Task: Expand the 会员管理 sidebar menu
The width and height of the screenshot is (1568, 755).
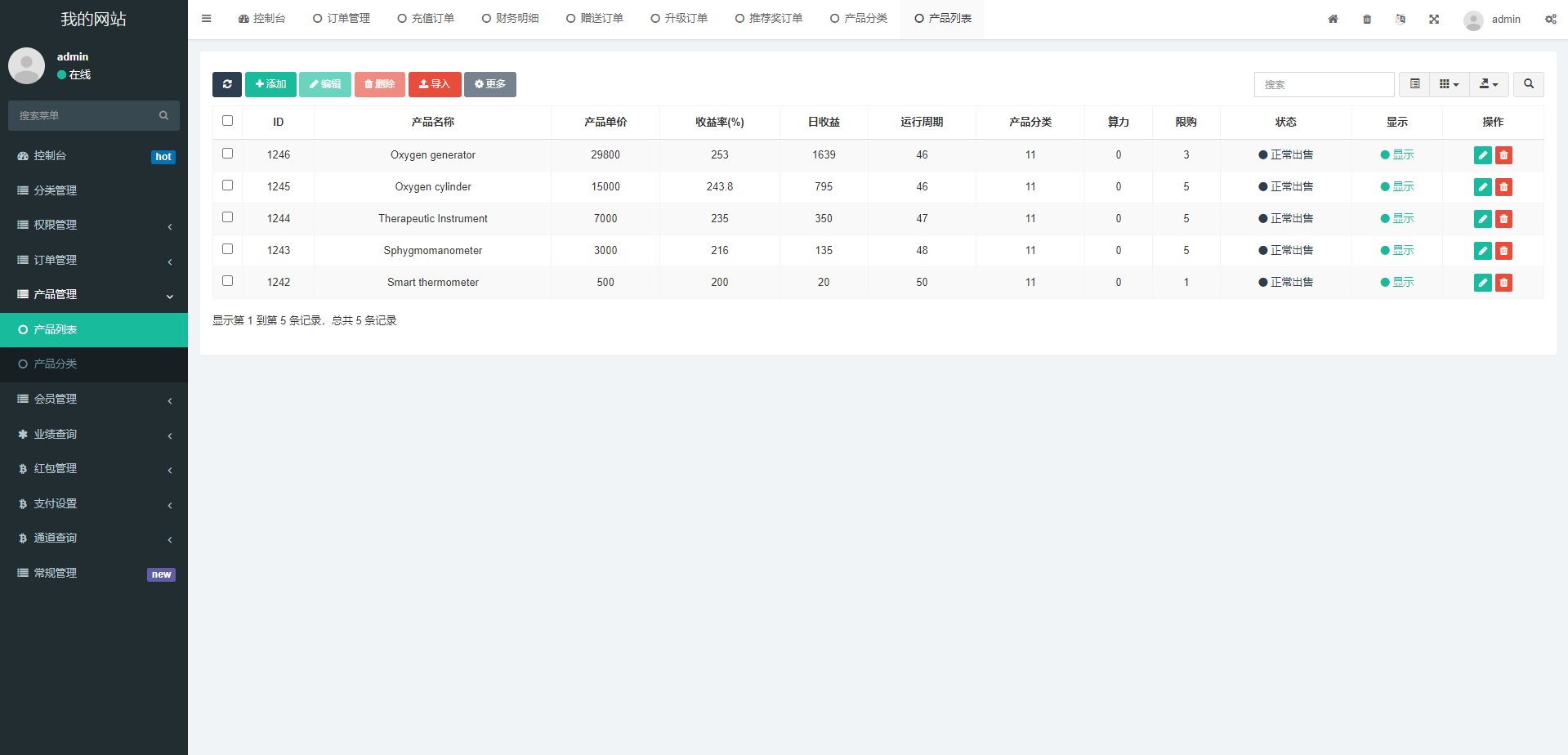Action: pyautogui.click(x=94, y=400)
